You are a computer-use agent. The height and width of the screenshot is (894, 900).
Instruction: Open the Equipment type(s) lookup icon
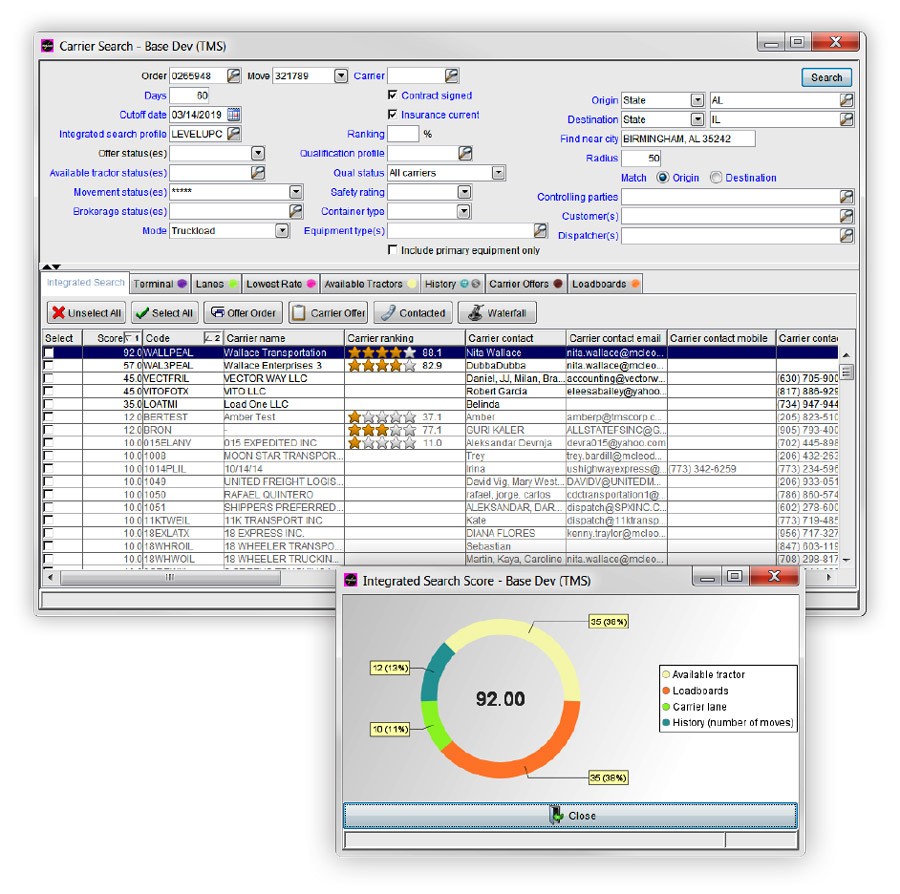(541, 231)
